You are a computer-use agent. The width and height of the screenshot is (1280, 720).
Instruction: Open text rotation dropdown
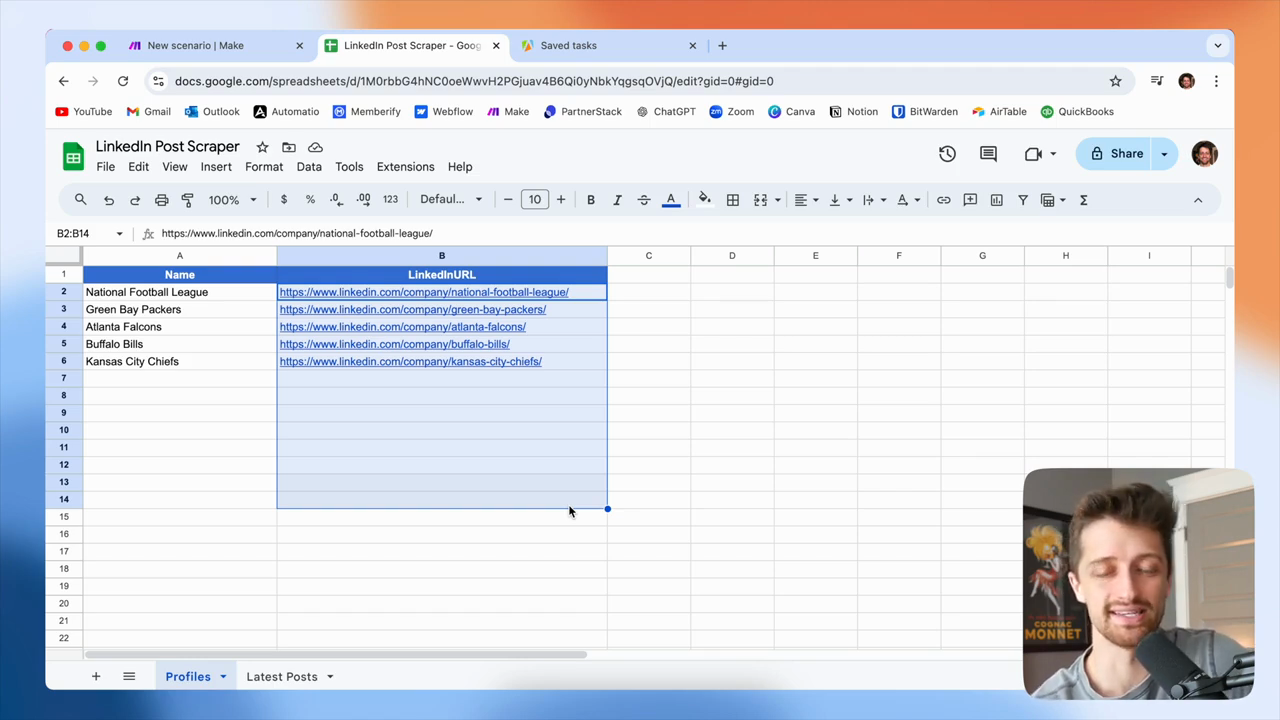tap(908, 200)
